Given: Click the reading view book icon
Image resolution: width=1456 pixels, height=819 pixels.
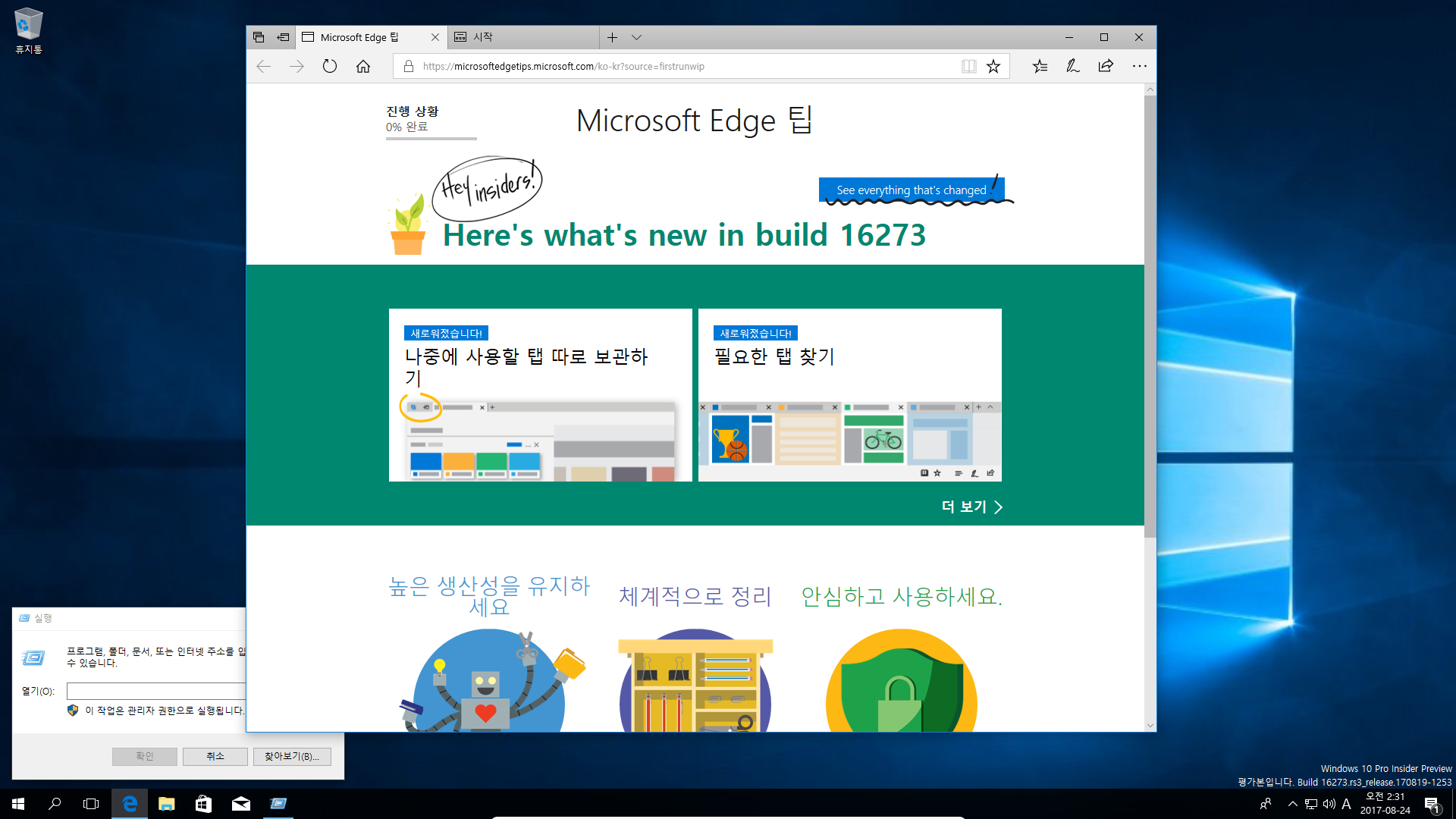Looking at the screenshot, I should click(967, 66).
